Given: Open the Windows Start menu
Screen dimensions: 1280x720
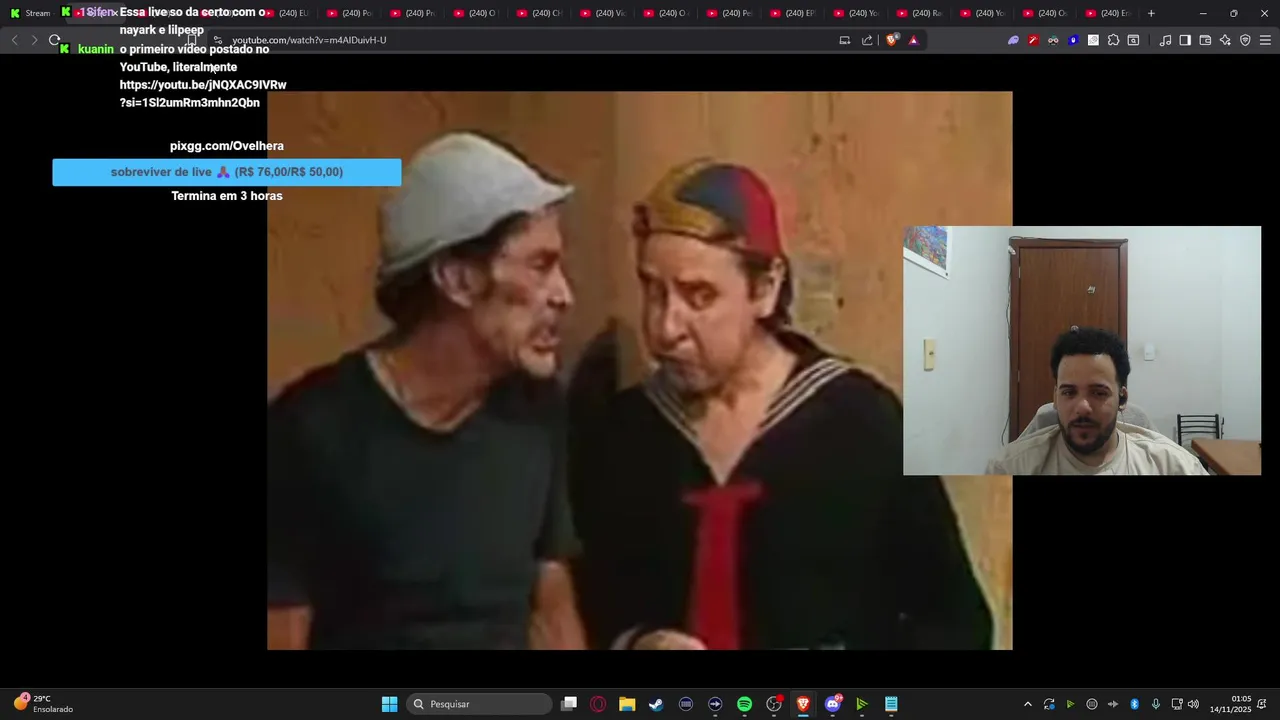Looking at the screenshot, I should [389, 704].
